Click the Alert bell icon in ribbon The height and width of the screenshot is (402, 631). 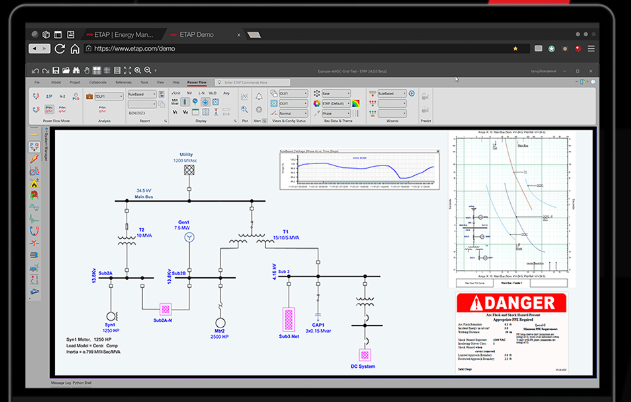pyautogui.click(x=259, y=95)
